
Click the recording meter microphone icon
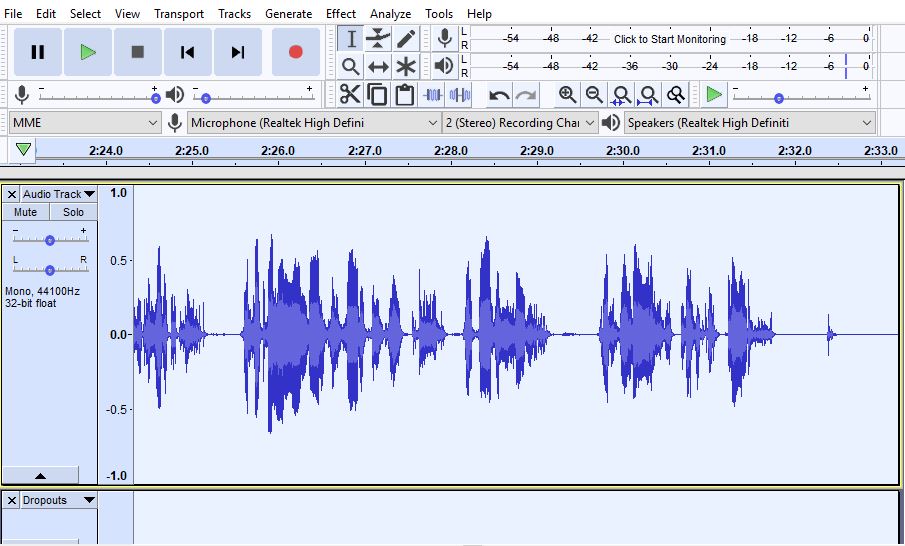[444, 39]
